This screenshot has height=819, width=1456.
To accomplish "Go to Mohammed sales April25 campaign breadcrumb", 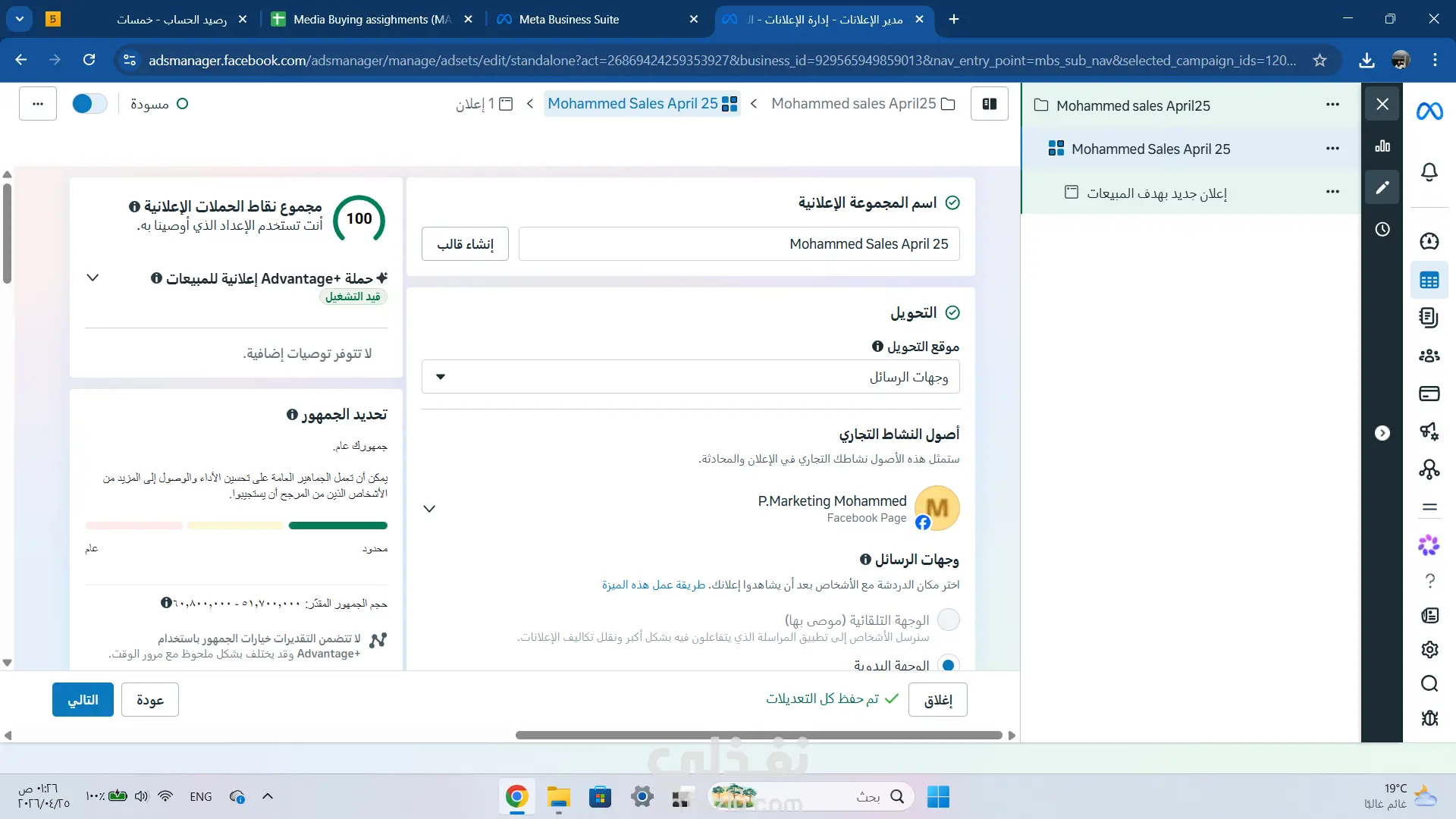I will (x=863, y=104).
